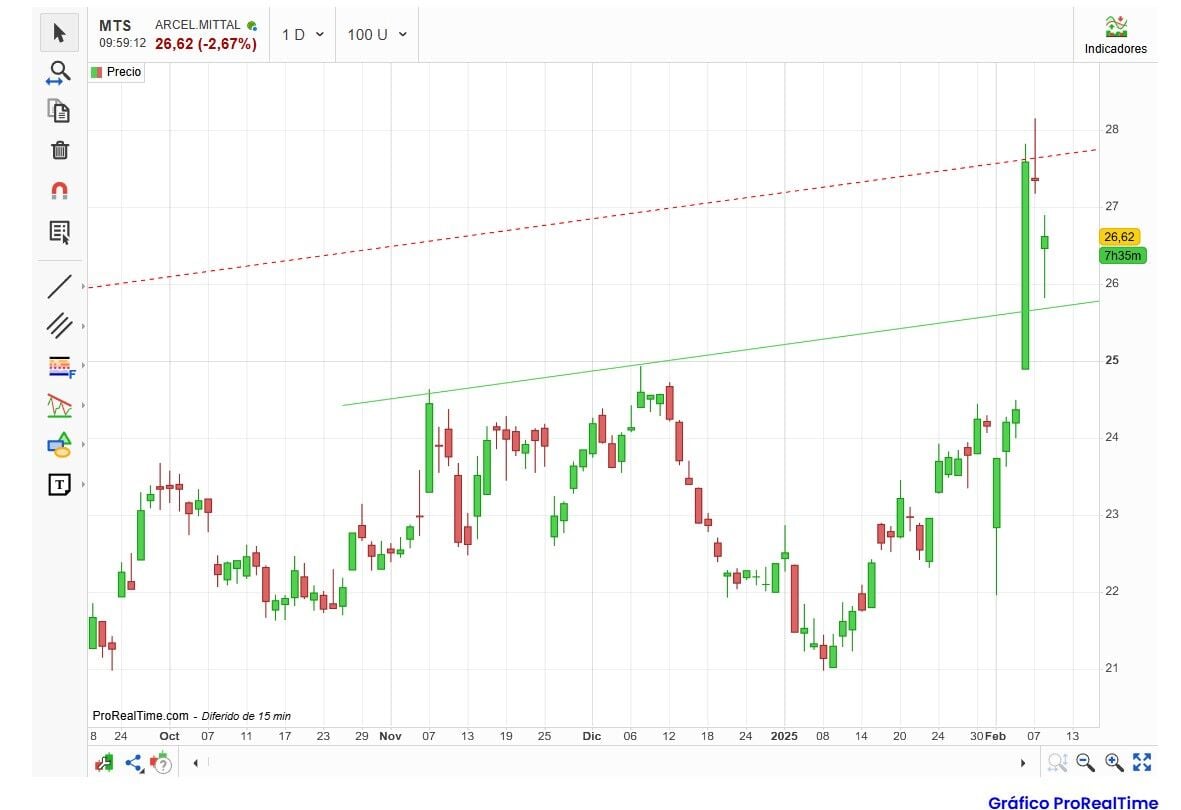Screen dimensions: 1181x810
Task: Click the Nov date axis label
Action: pos(390,736)
